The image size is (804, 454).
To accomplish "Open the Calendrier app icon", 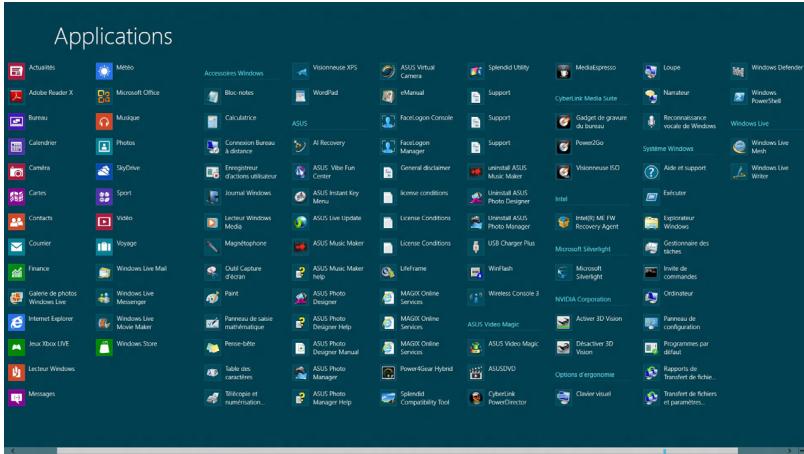I will (16, 147).
